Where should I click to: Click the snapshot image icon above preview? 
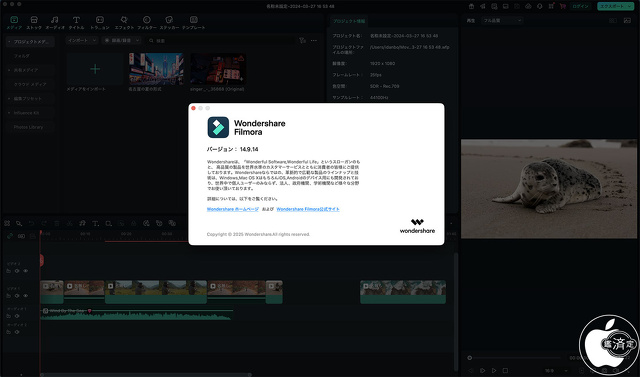627,20
